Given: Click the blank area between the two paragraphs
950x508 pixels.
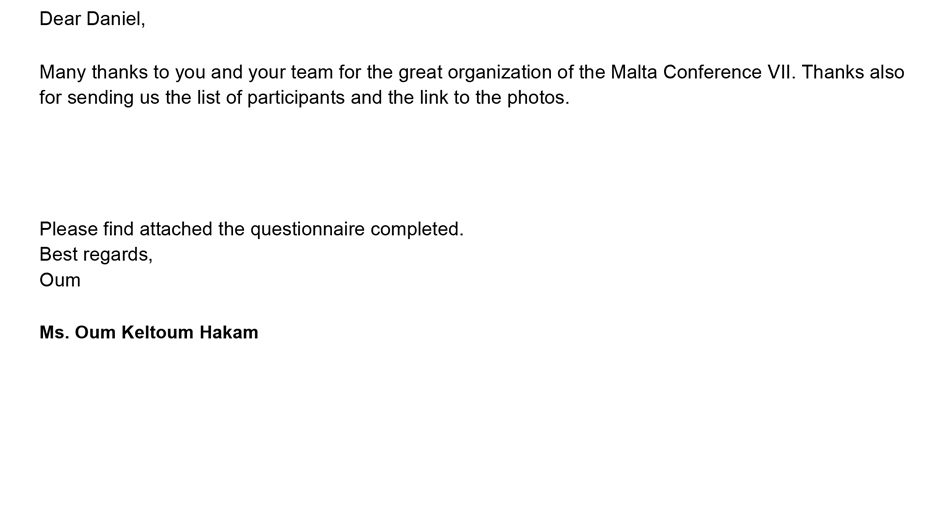Looking at the screenshot, I should tap(475, 164).
